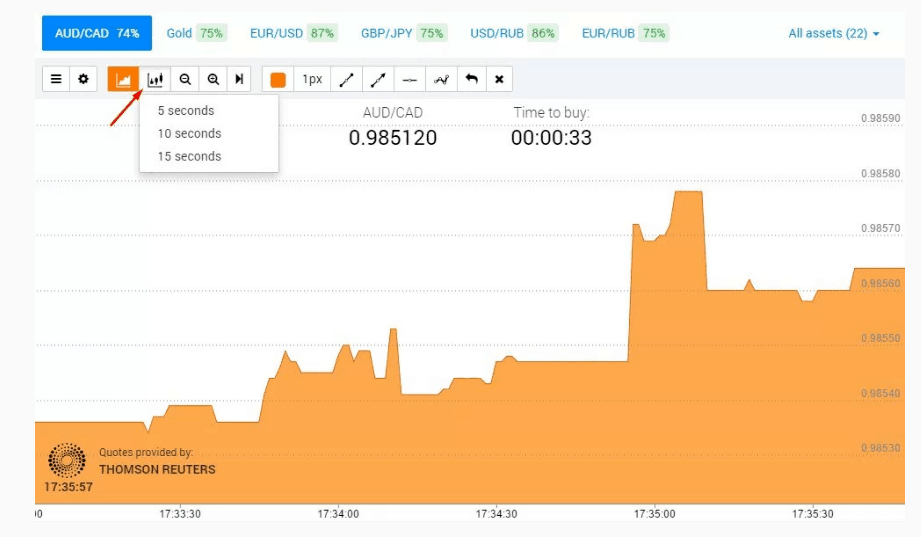Click the 0.98550 price axis label
The height and width of the screenshot is (537, 921).
[x=880, y=338]
